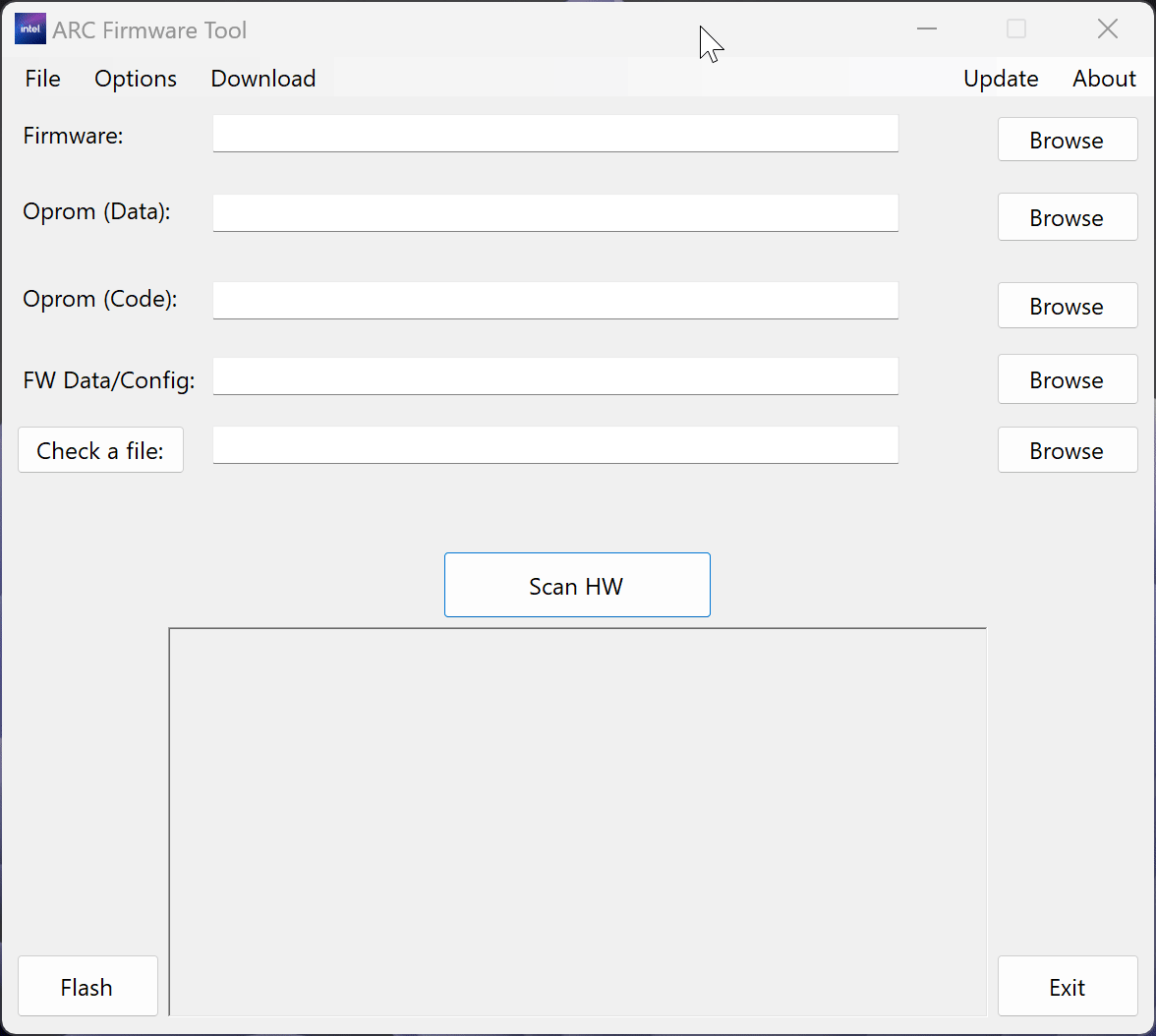The height and width of the screenshot is (1036, 1156).
Task: Click Browse for Oprom (Code)
Action: click(1067, 306)
